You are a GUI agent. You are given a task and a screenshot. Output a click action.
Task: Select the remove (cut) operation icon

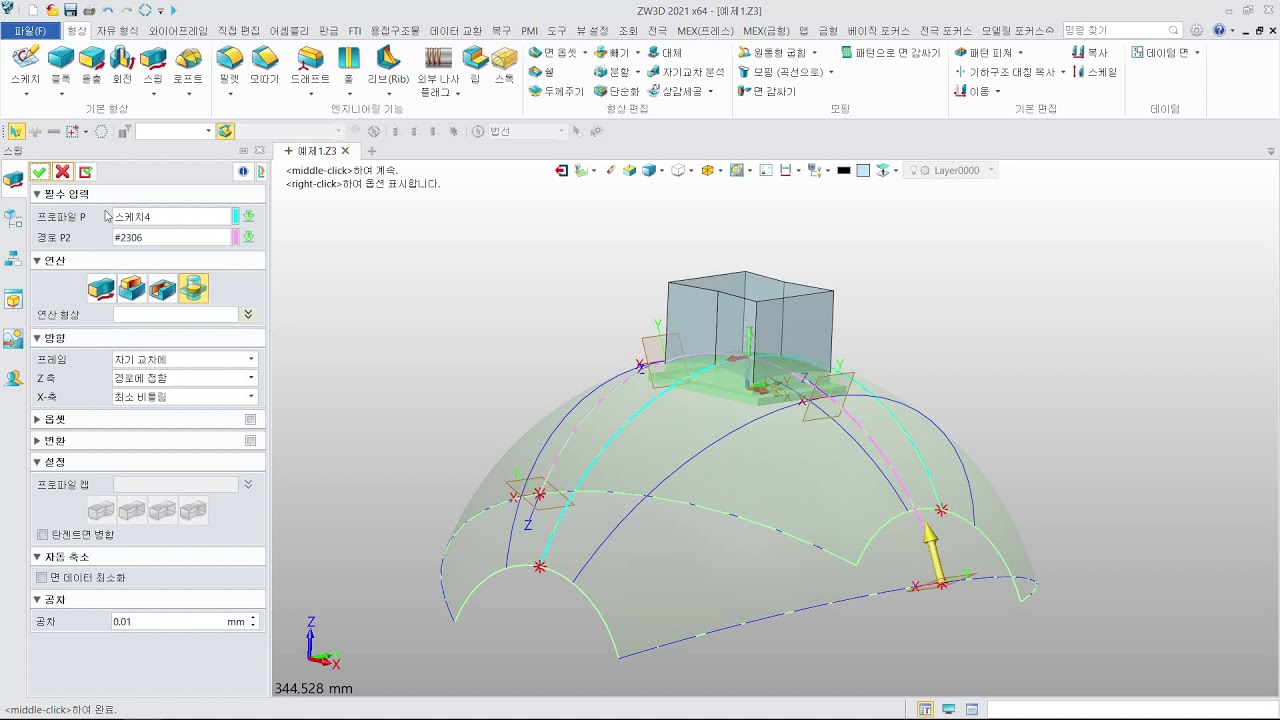(163, 289)
